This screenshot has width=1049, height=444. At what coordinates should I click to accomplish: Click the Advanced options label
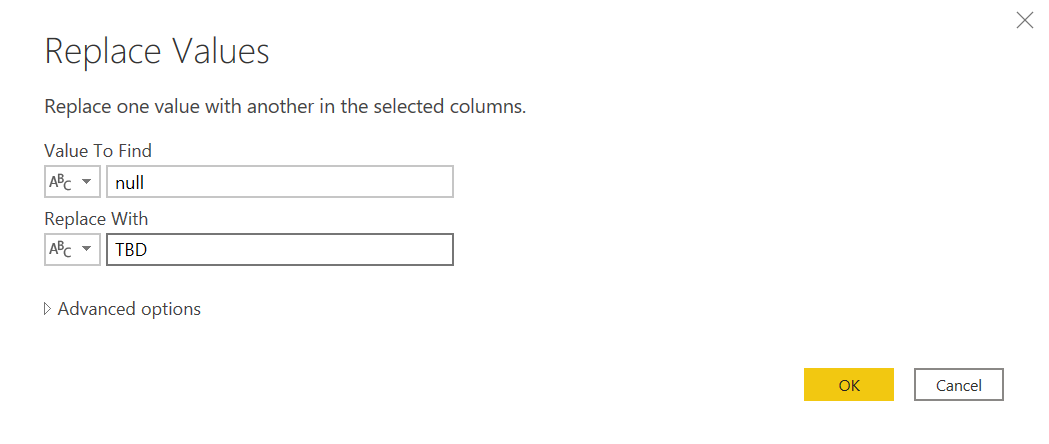point(129,309)
